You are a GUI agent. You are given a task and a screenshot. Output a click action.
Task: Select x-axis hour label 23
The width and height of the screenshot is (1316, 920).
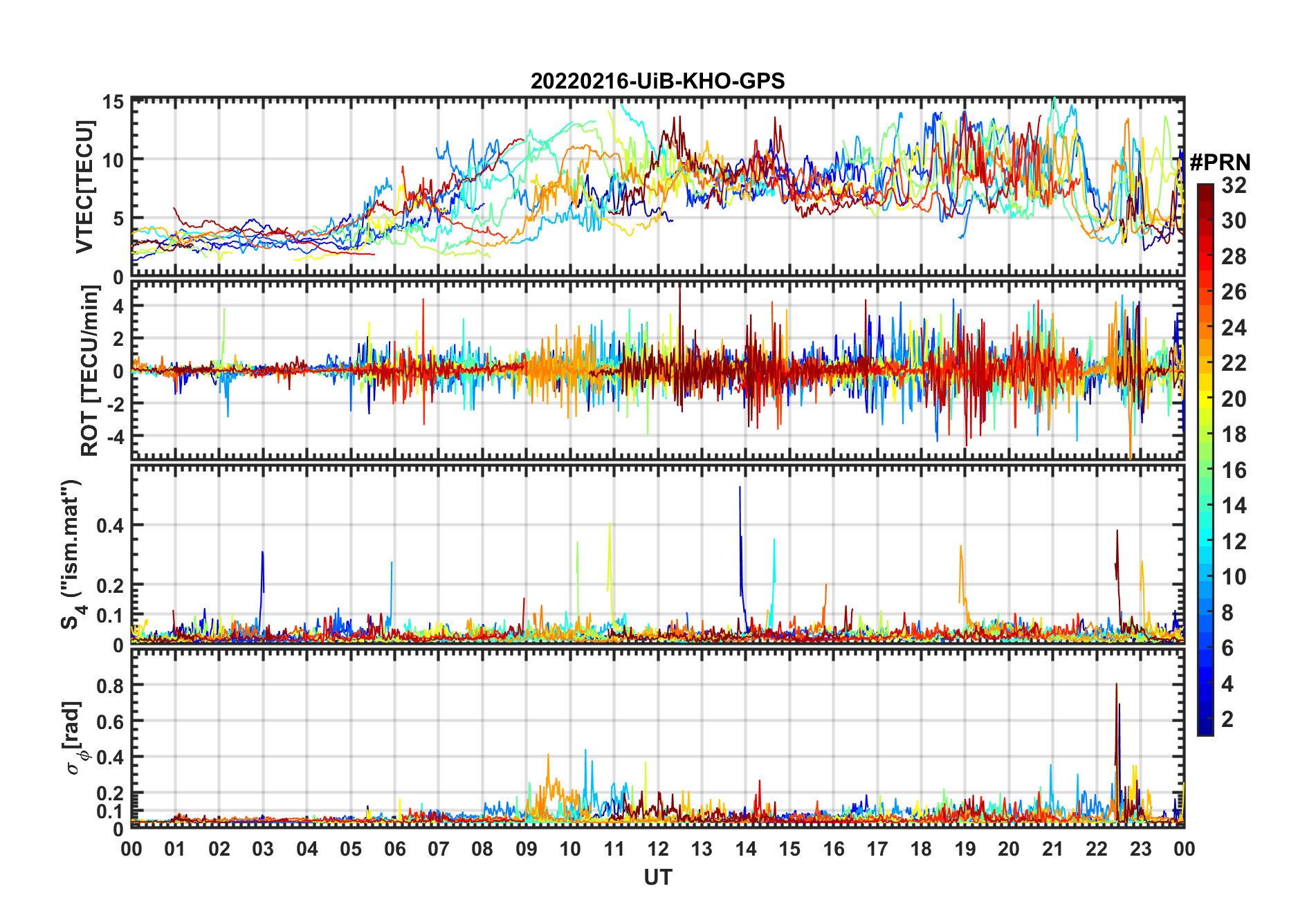(x=1140, y=849)
